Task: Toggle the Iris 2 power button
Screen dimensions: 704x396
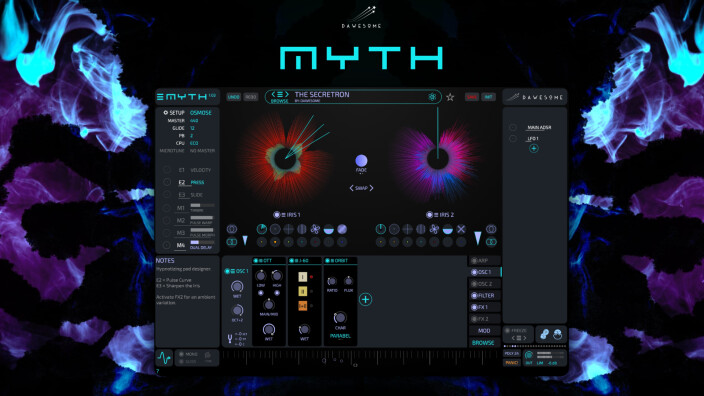Action: pyautogui.click(x=429, y=215)
